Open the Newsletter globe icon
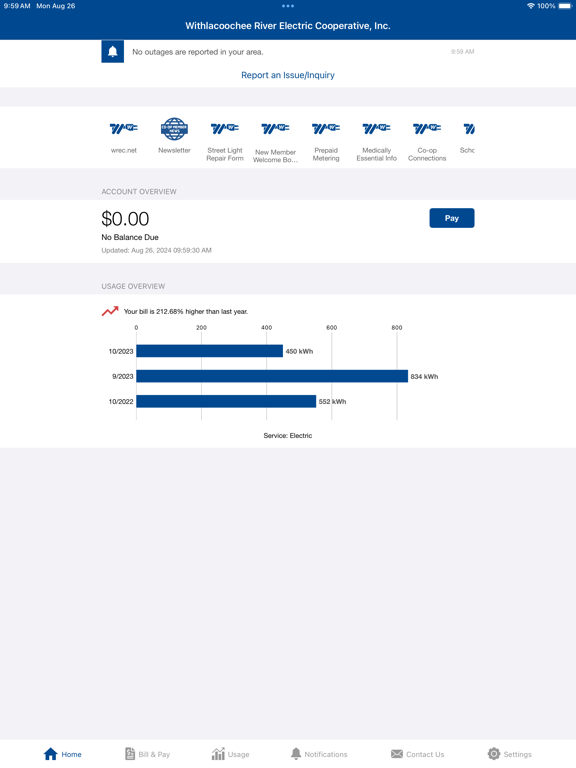Image resolution: width=576 pixels, height=768 pixels. pos(174,129)
